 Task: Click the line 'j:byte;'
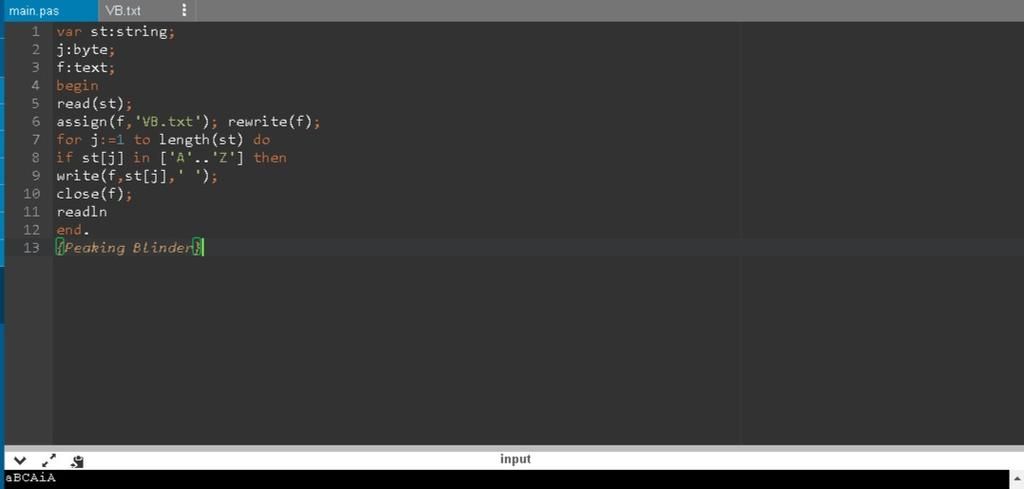click(x=86, y=50)
